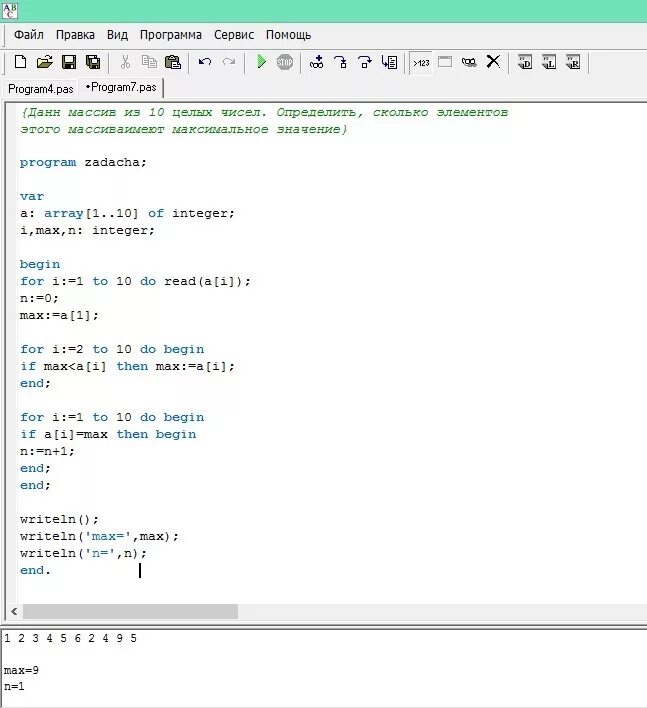
Task: Undo the last edit with the curved arrow
Action: click(x=205, y=62)
